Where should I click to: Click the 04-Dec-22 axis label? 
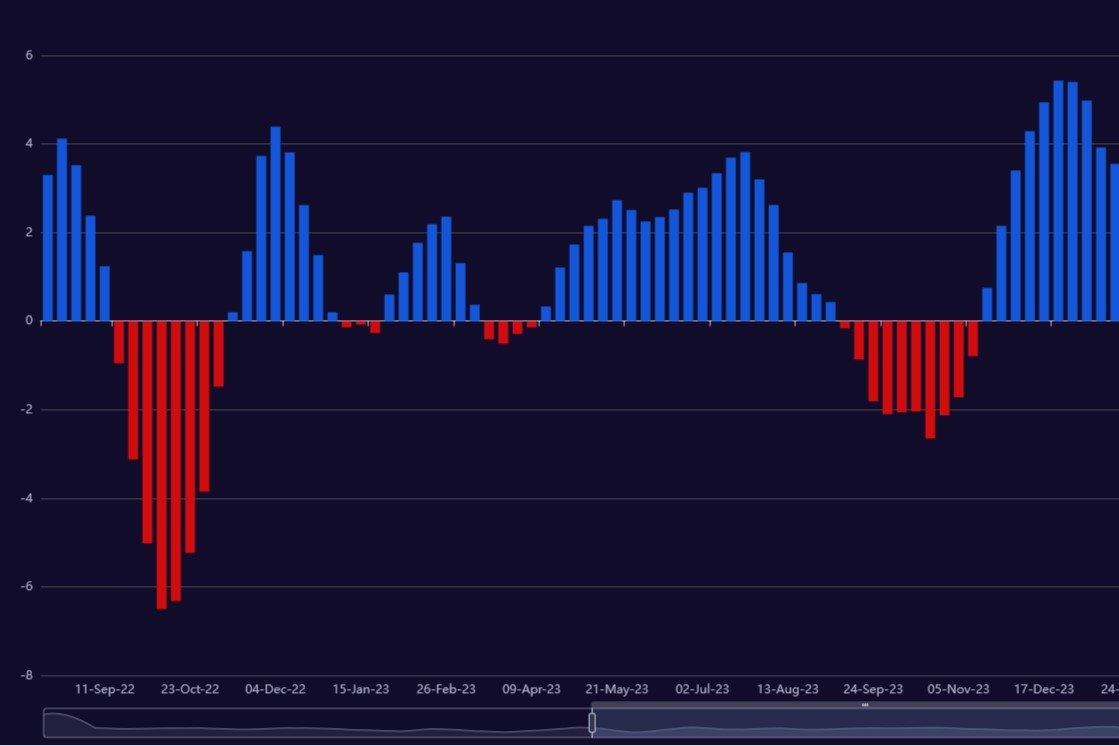click(x=276, y=690)
